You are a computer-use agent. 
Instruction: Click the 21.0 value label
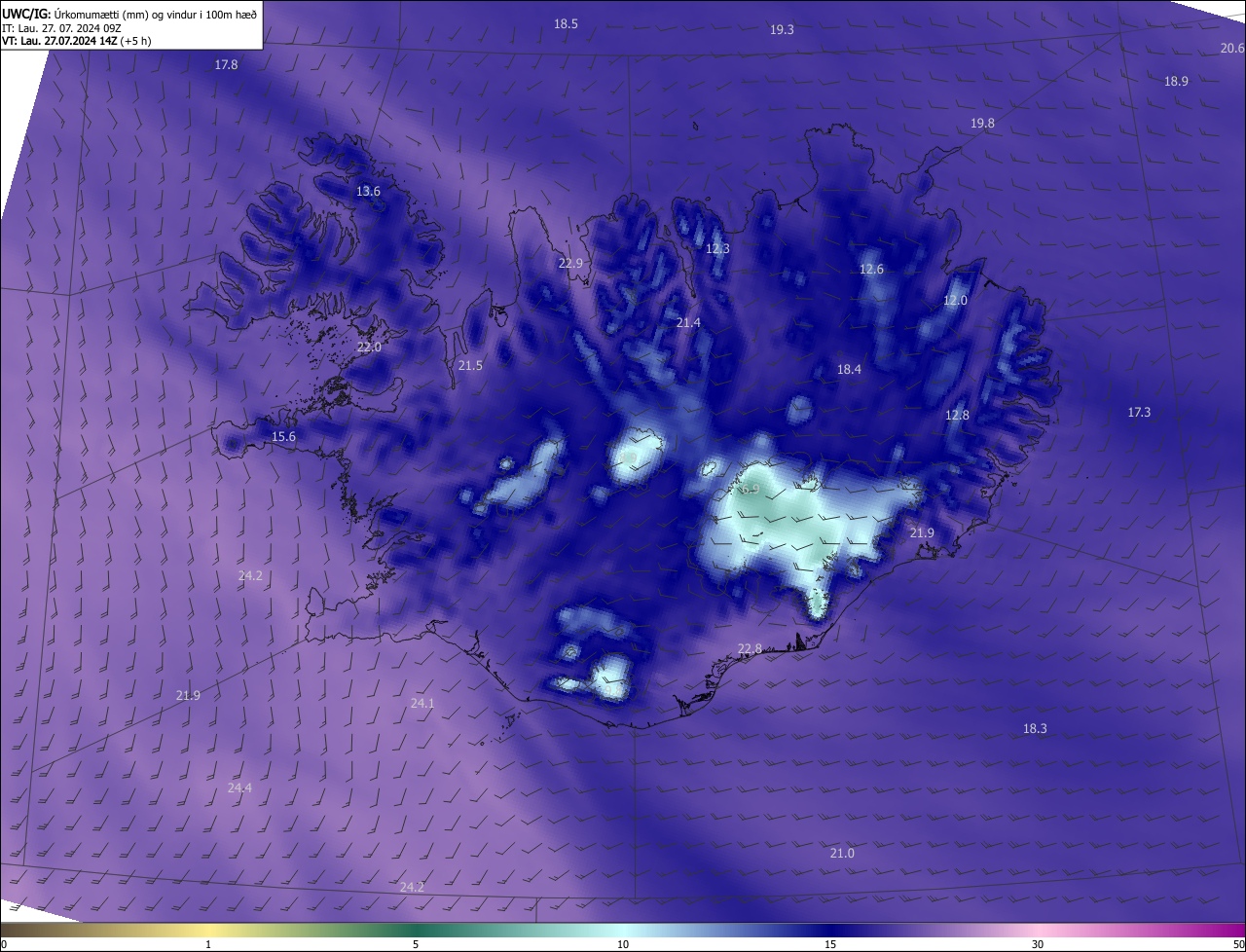pos(842,854)
